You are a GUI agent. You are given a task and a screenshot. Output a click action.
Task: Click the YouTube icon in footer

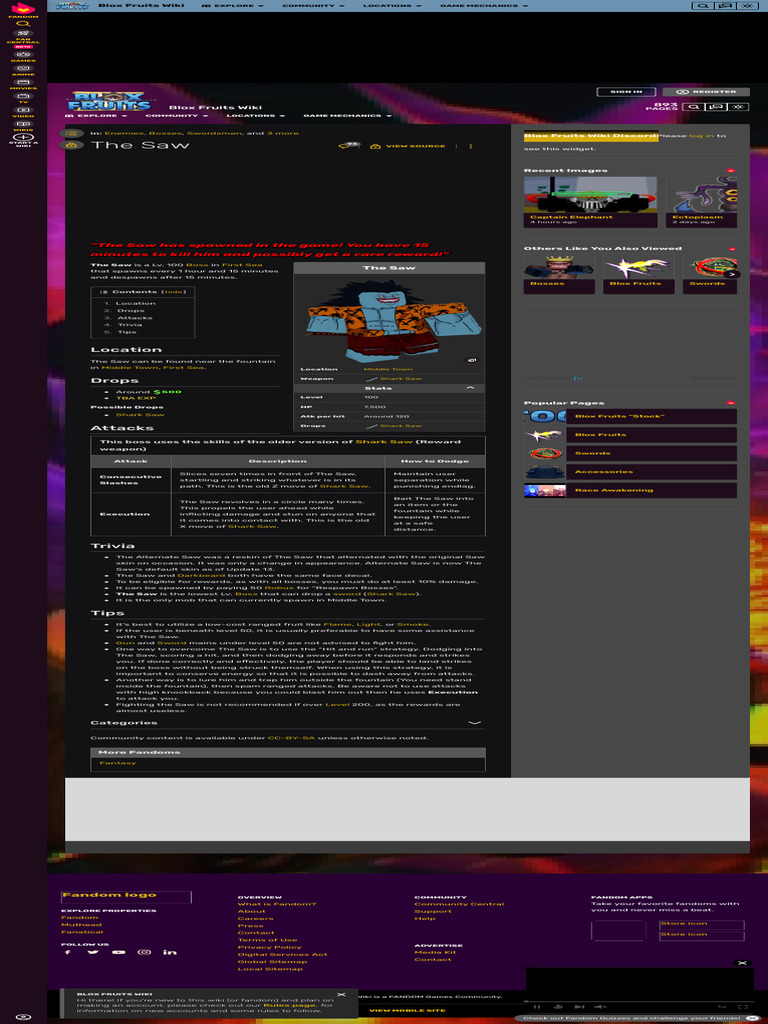click(x=118, y=952)
